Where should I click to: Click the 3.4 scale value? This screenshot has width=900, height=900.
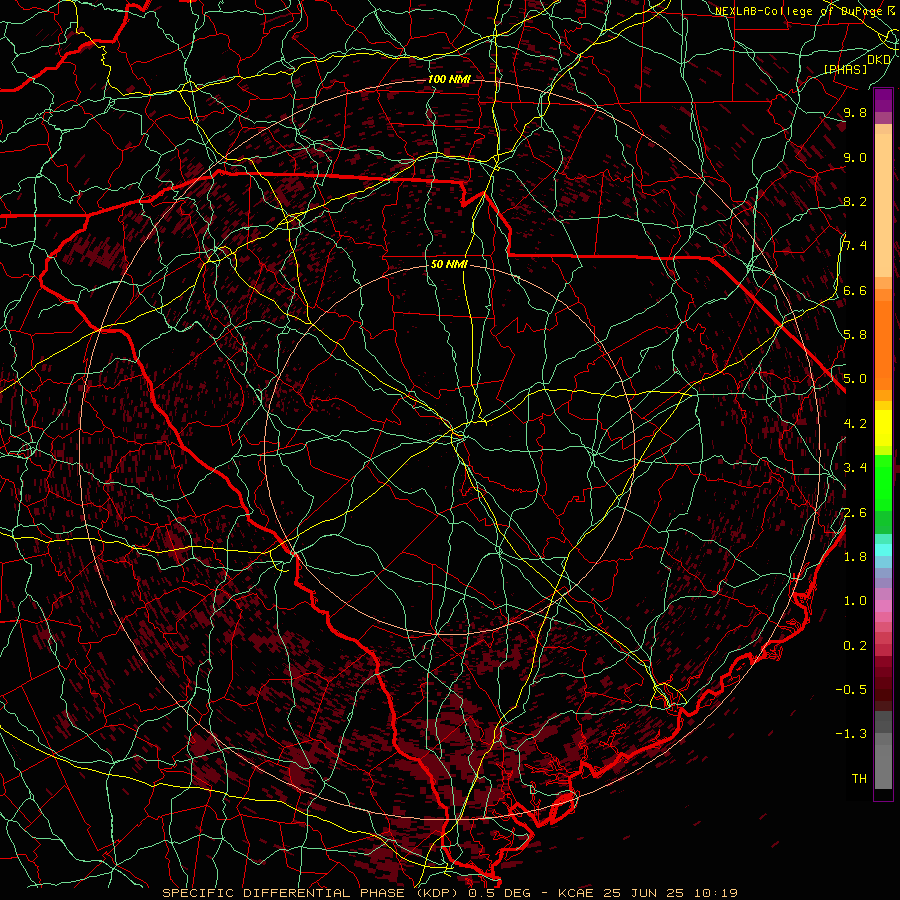point(855,468)
